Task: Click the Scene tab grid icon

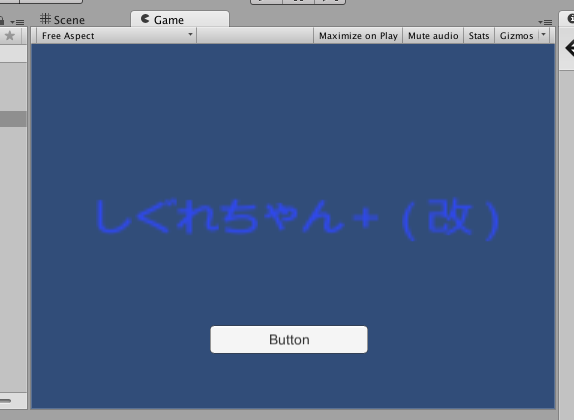Action: pos(45,19)
